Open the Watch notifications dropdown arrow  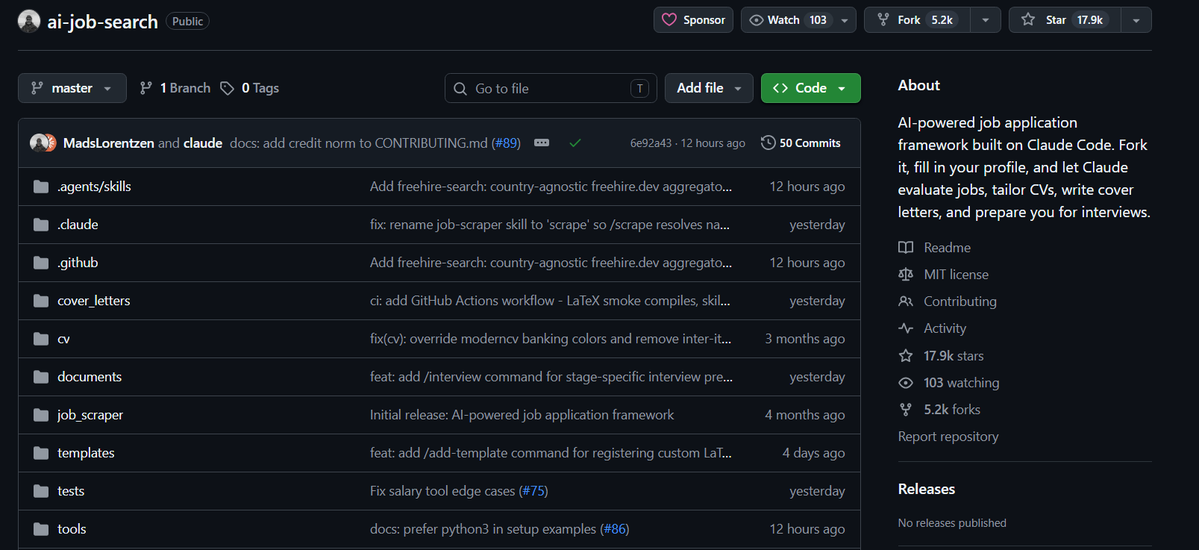[x=845, y=20]
